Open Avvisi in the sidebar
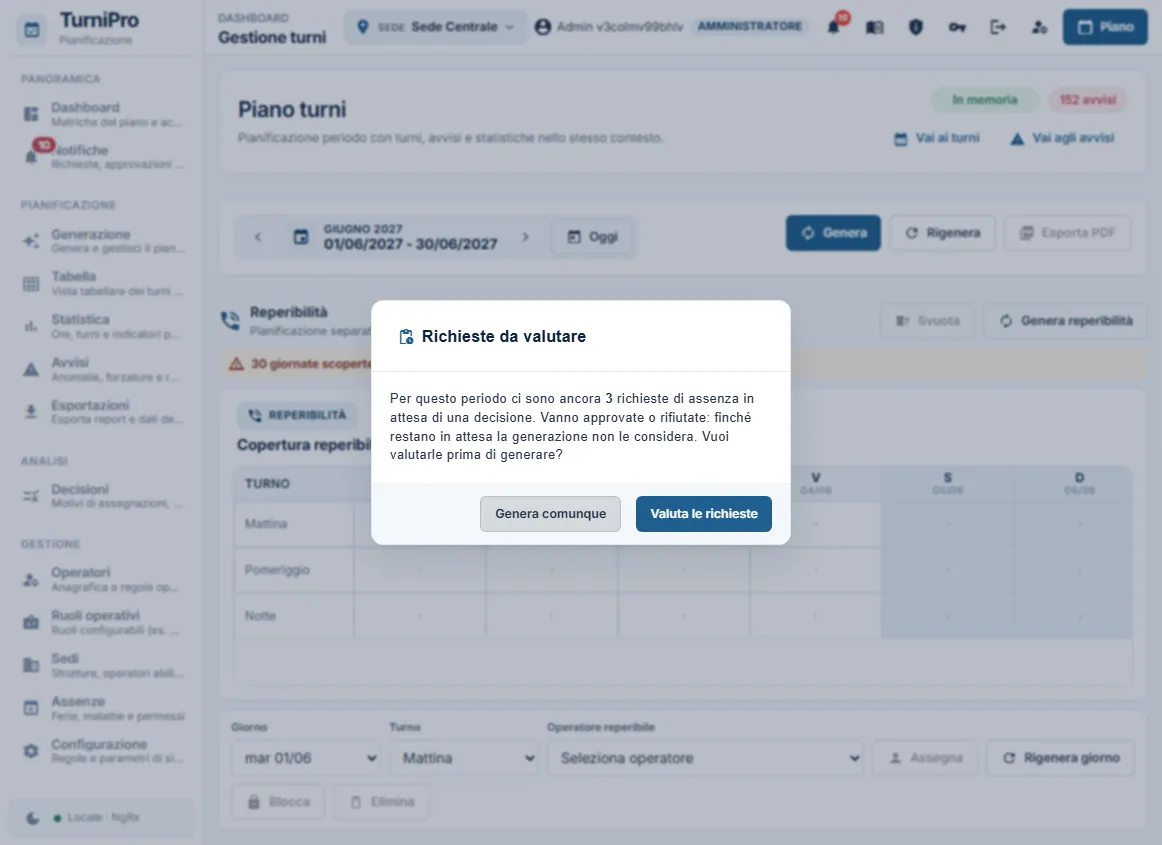 point(102,369)
